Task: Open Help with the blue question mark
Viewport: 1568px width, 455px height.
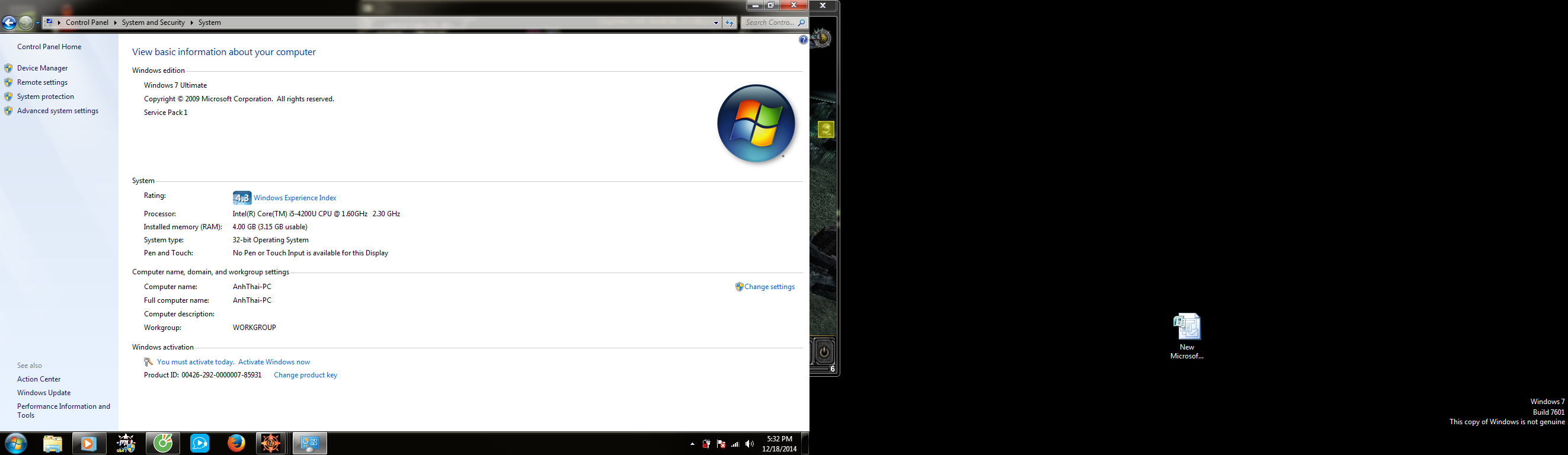Action: (x=804, y=40)
